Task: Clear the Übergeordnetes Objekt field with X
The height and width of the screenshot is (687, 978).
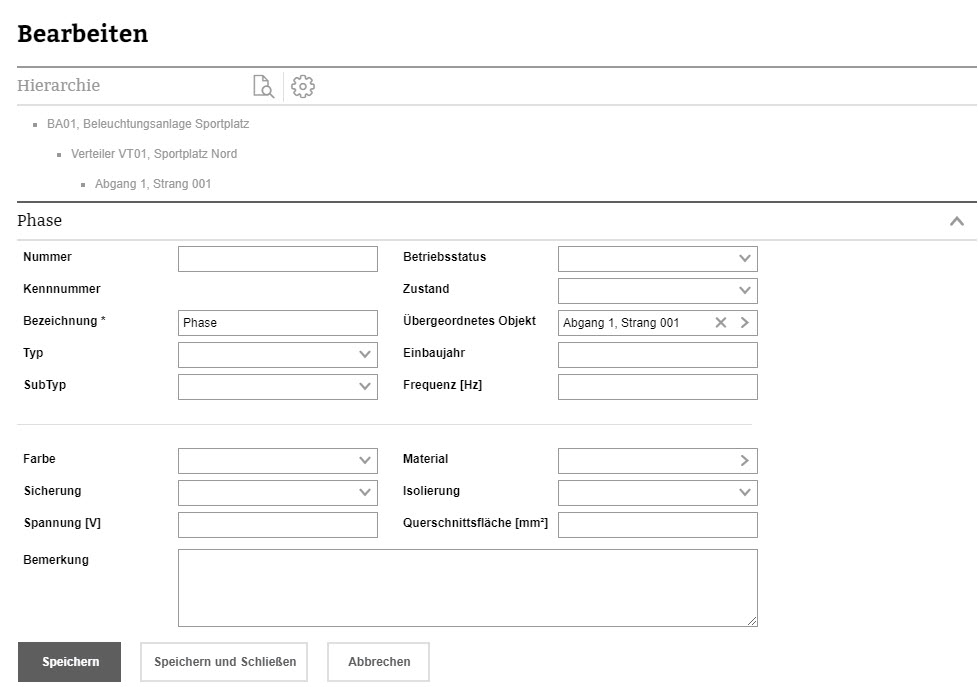Action: coord(720,322)
